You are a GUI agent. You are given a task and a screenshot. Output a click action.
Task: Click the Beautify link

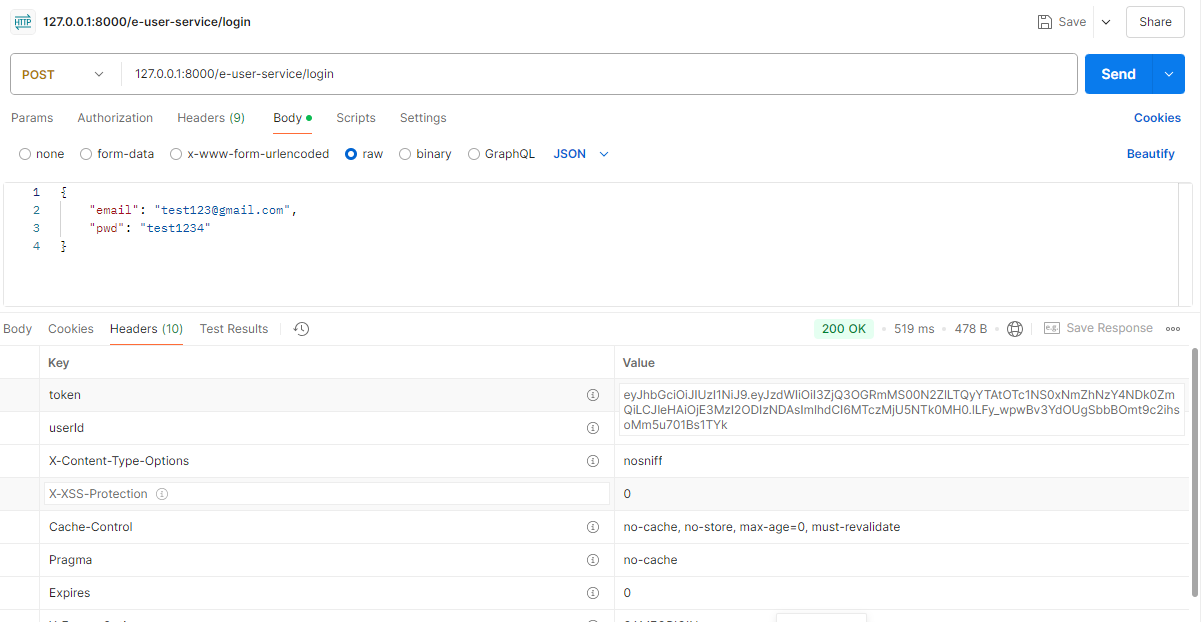tap(1151, 154)
